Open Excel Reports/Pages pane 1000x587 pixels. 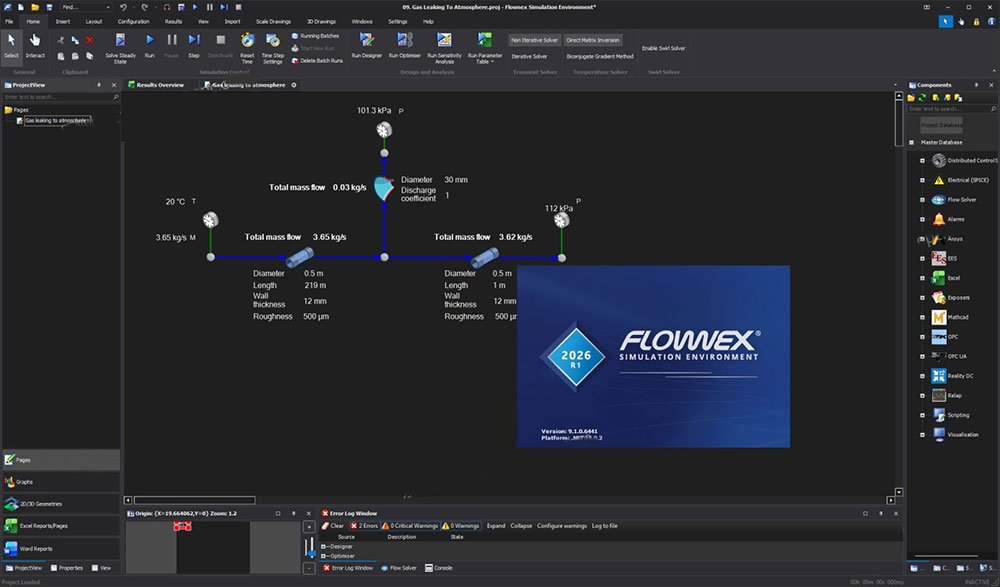pos(61,526)
